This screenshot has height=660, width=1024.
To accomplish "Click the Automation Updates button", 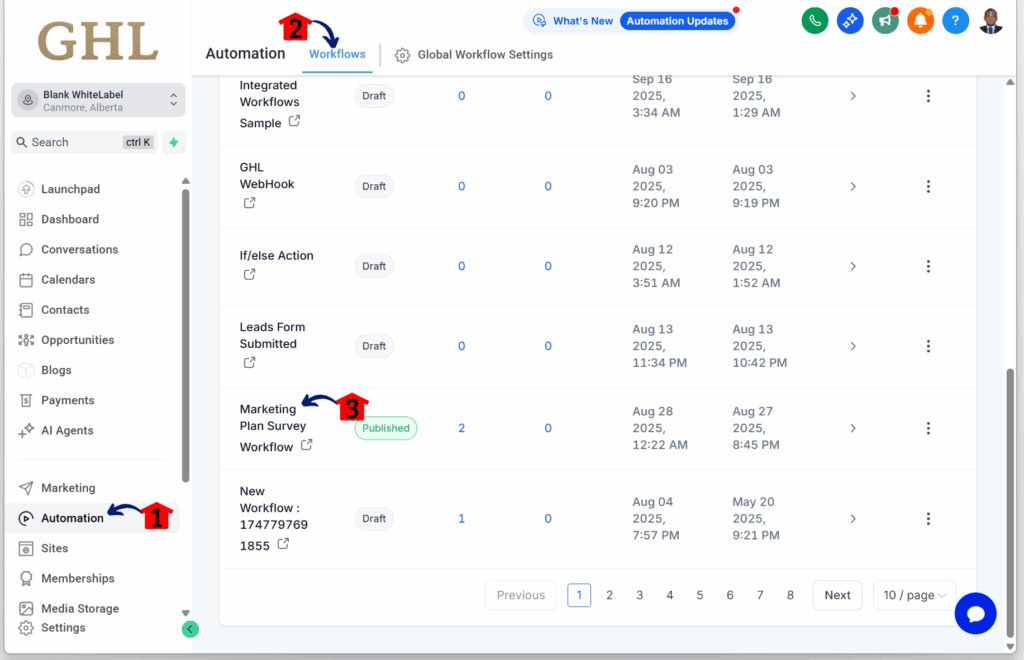I will click(677, 19).
